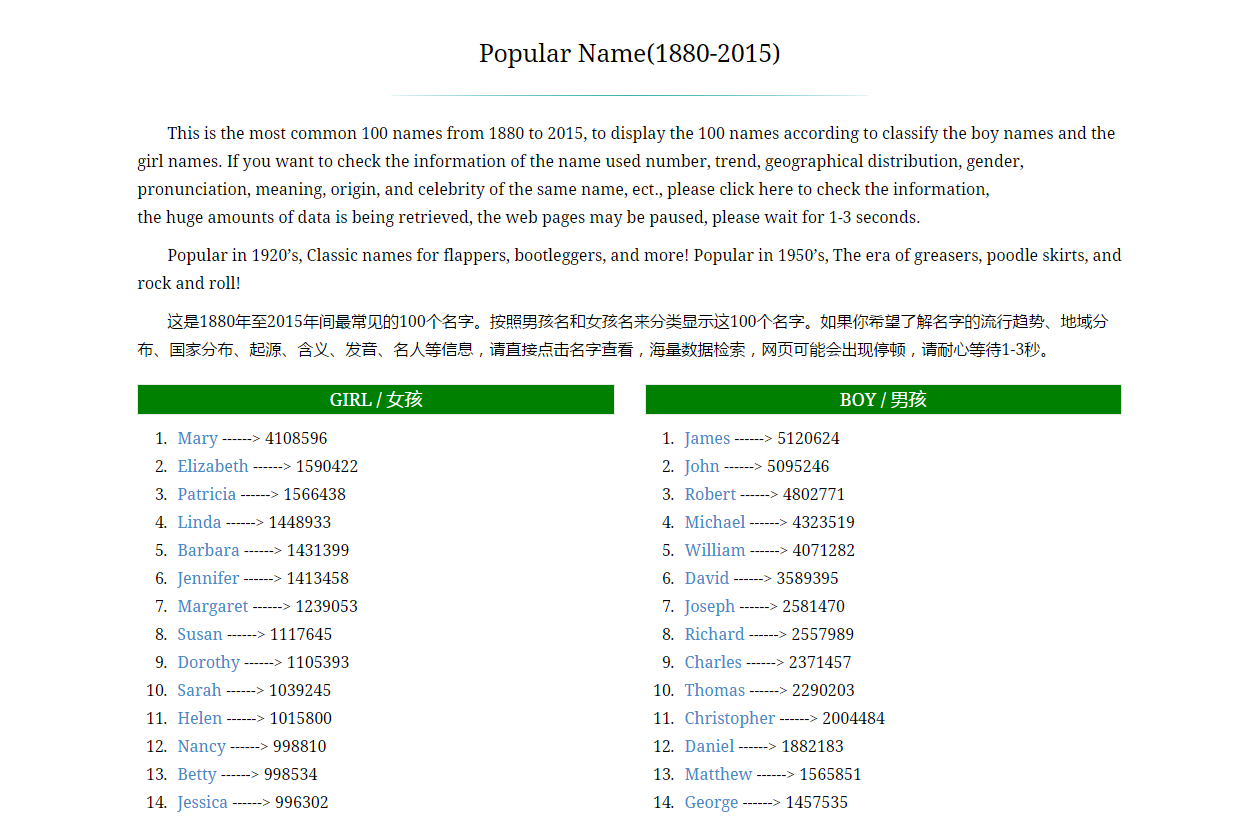View Robert name information
Screen dimensions: 1258x816
(x=710, y=494)
